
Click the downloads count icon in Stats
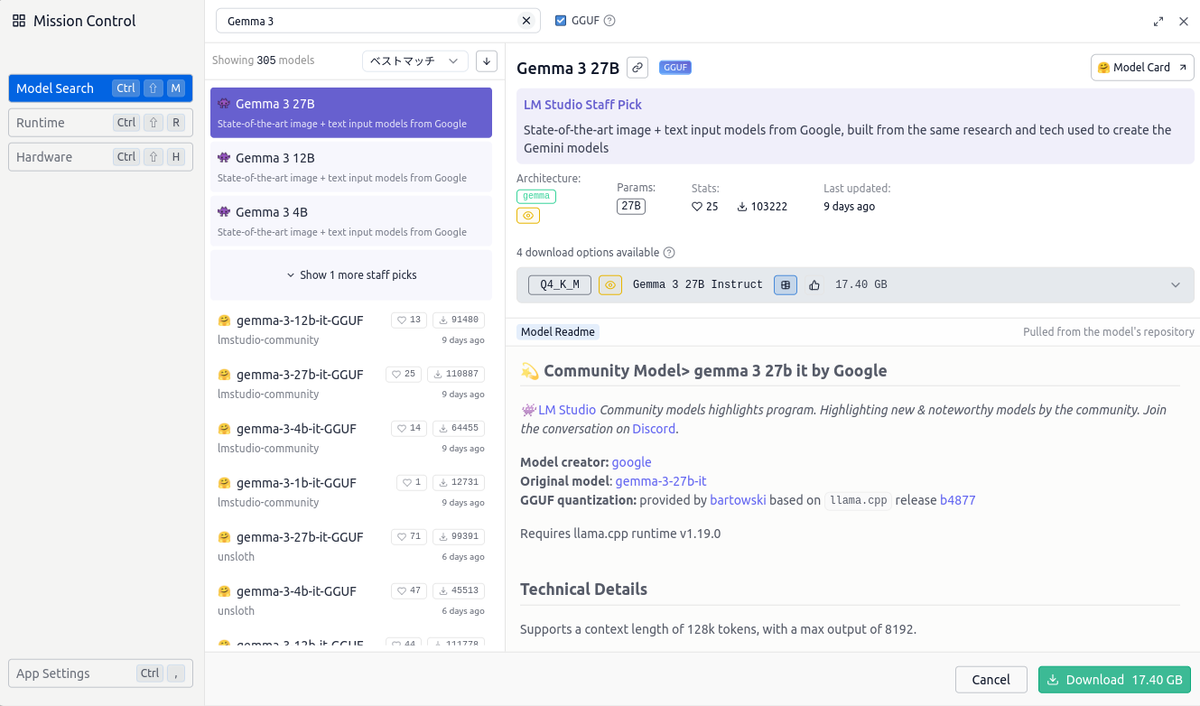743,207
